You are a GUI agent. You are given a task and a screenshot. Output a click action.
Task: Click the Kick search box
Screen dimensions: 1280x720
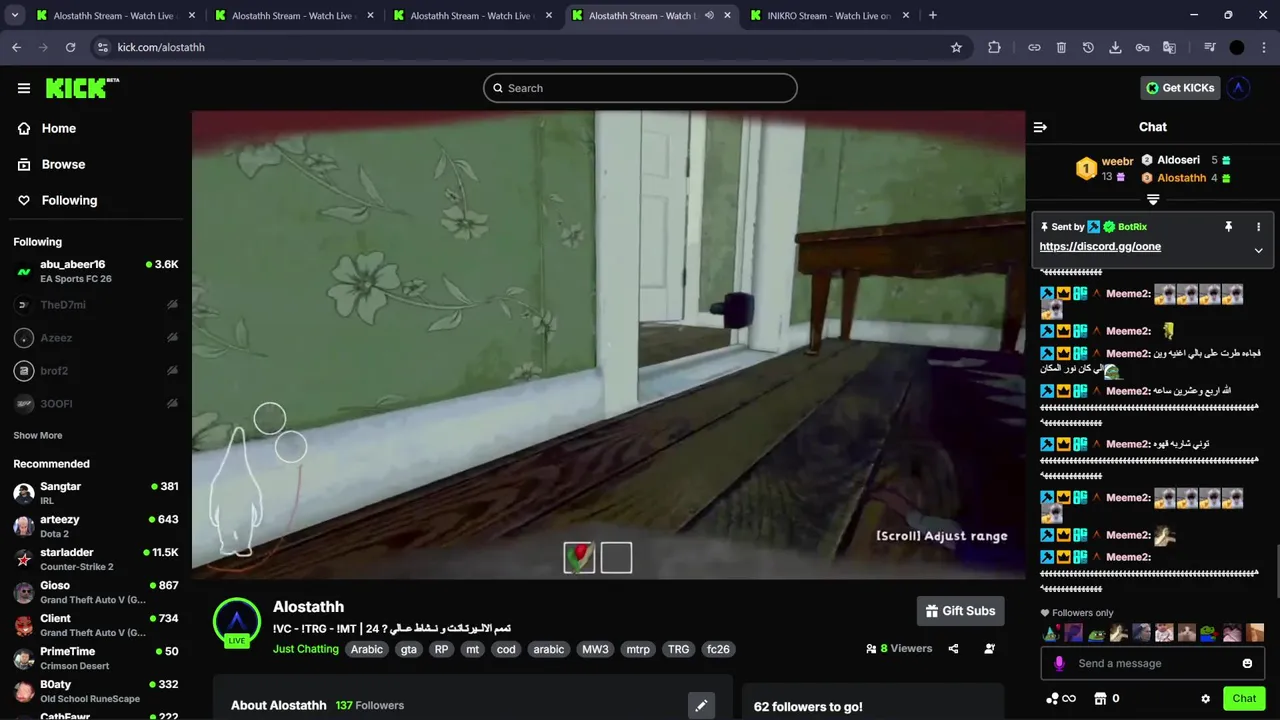point(640,88)
